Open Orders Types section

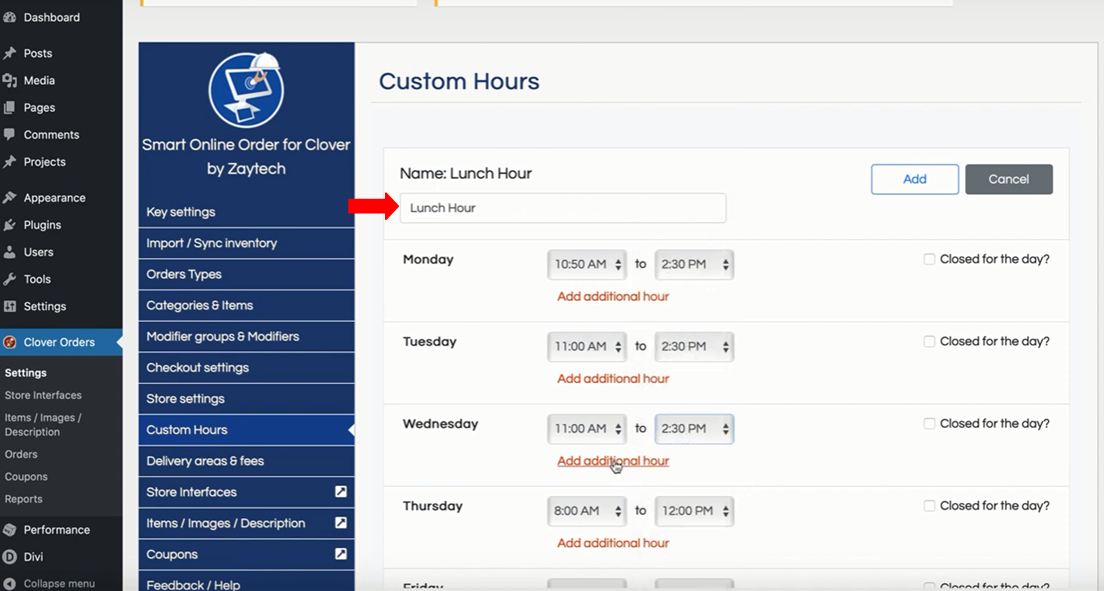pyautogui.click(x=246, y=274)
